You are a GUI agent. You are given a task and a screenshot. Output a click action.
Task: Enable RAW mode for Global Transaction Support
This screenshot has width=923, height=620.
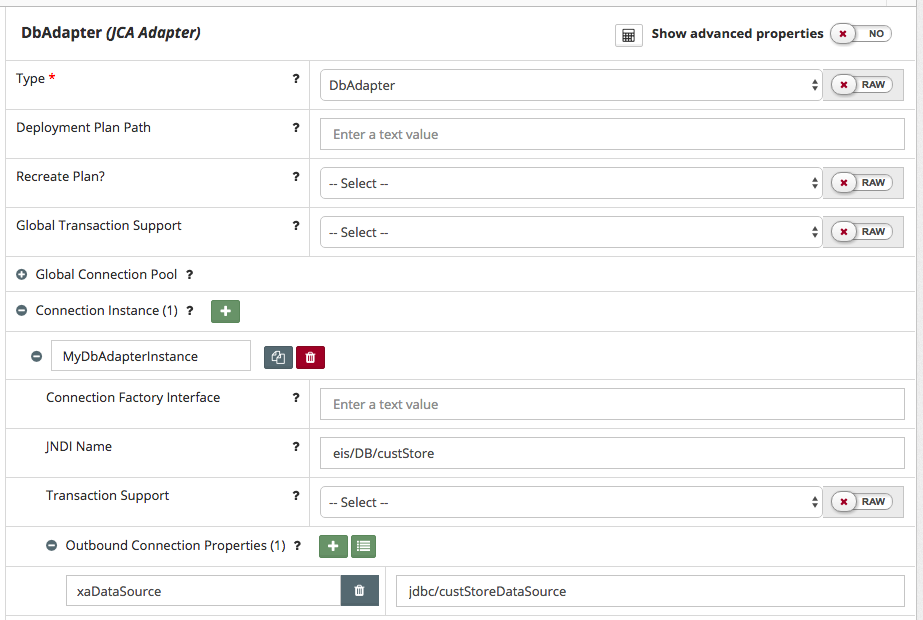(862, 232)
